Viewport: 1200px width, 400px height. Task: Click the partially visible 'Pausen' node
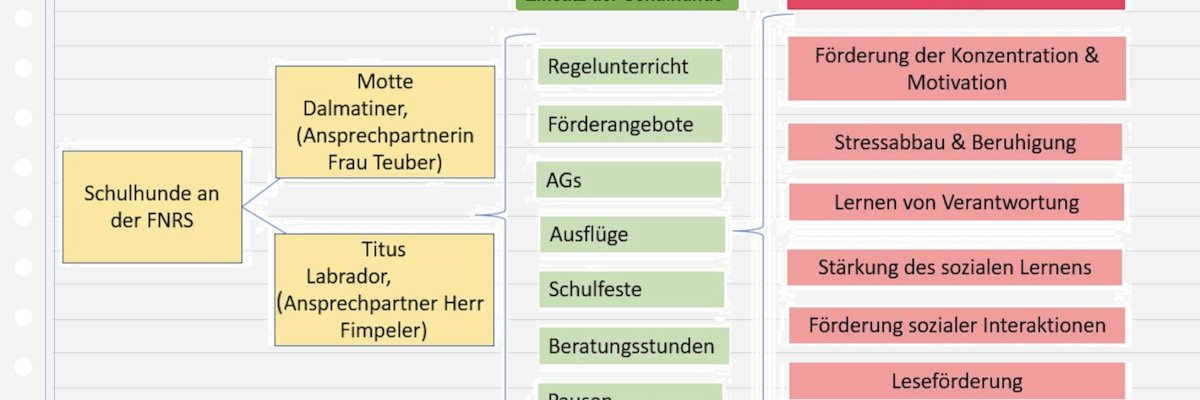pos(632,392)
